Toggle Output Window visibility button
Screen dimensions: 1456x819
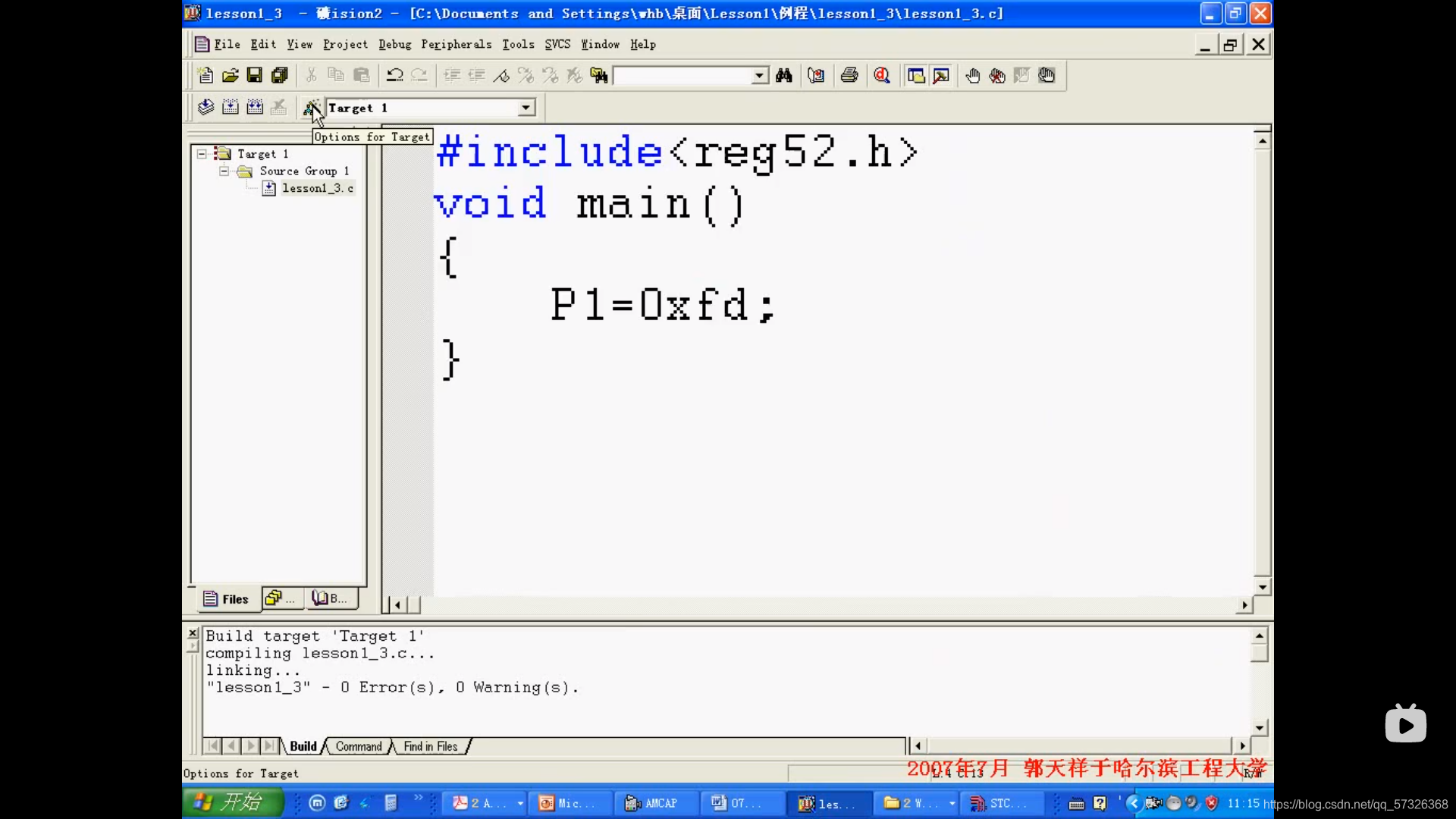941,75
